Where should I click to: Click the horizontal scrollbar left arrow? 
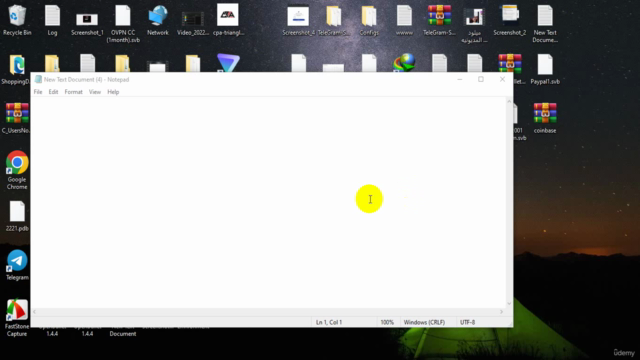pyautogui.click(x=35, y=312)
